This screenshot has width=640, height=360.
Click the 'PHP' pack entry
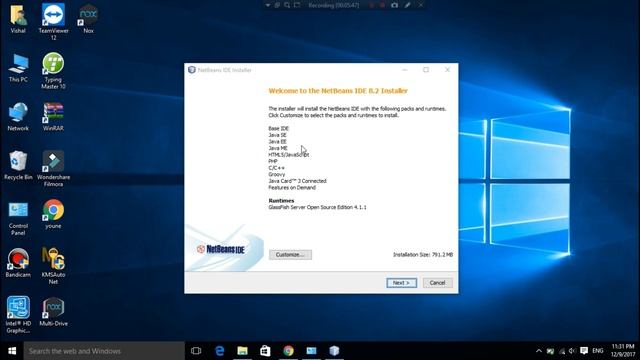coord(273,161)
